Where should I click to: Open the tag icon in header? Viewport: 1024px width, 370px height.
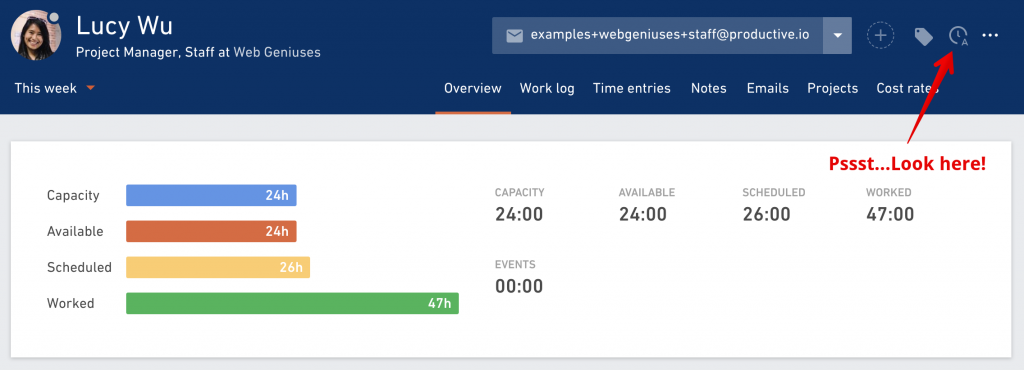[x=923, y=37]
